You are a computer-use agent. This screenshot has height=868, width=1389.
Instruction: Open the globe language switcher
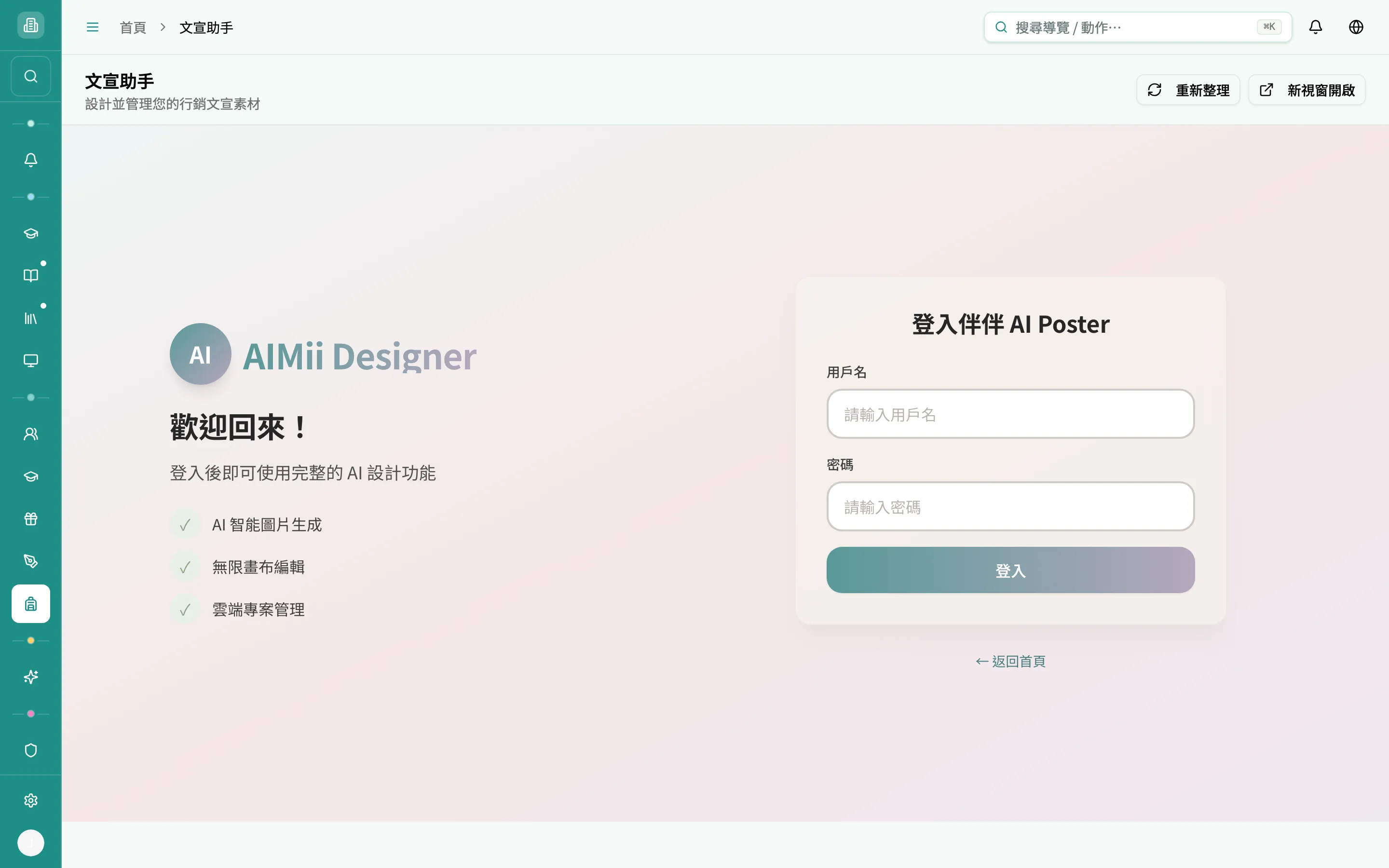coord(1356,27)
